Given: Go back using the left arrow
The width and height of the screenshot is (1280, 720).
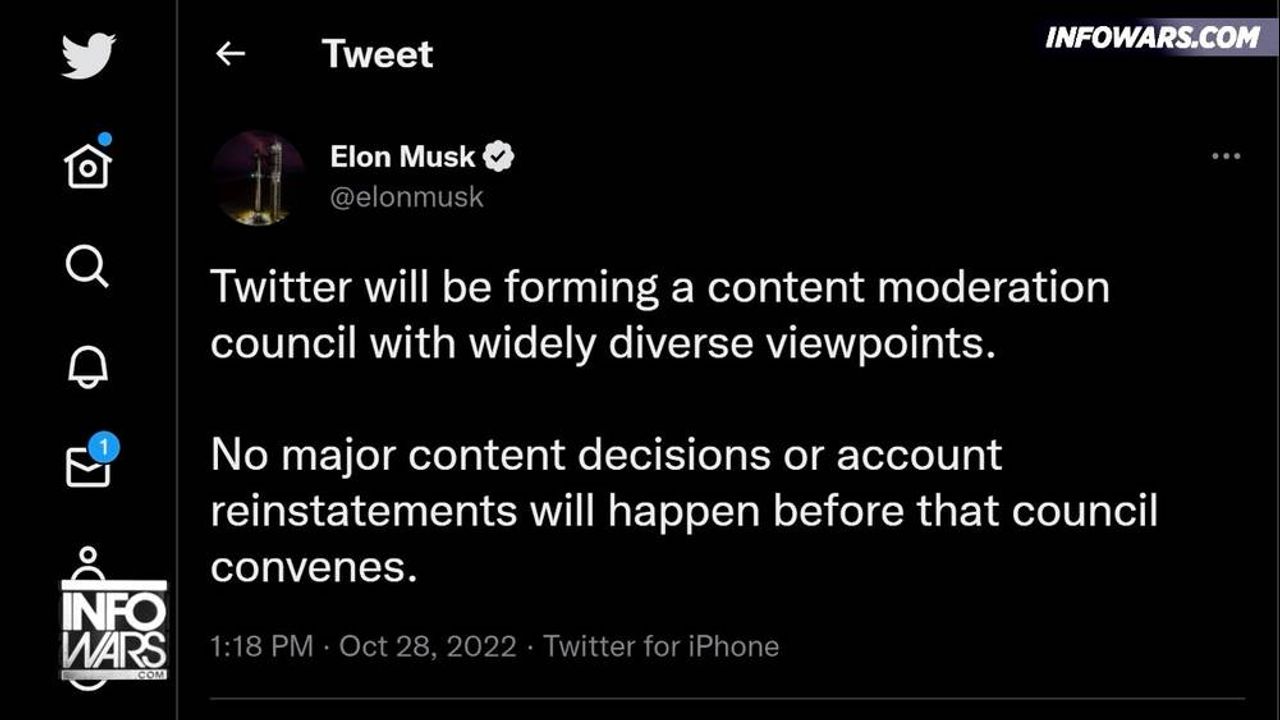Looking at the screenshot, I should click(230, 54).
